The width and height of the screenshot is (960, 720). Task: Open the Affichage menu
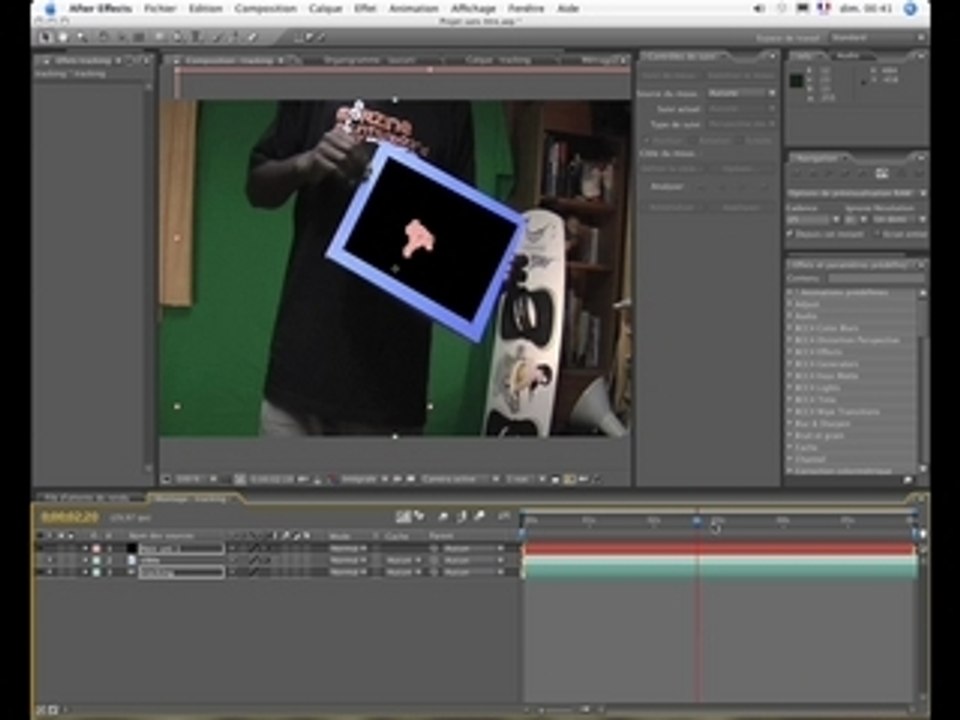coord(473,9)
